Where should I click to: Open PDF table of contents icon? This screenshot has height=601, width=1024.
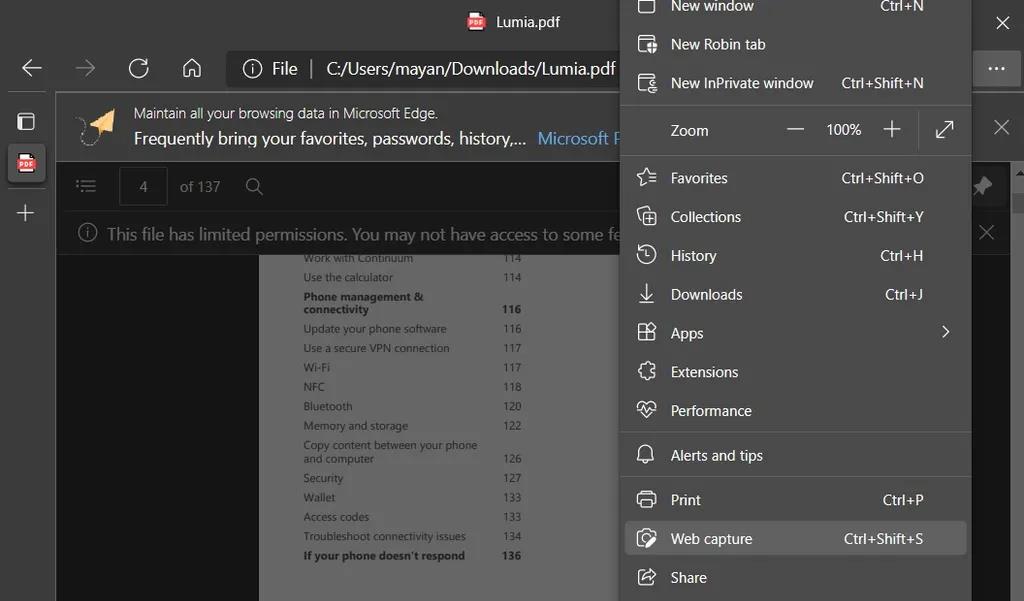pyautogui.click(x=86, y=186)
